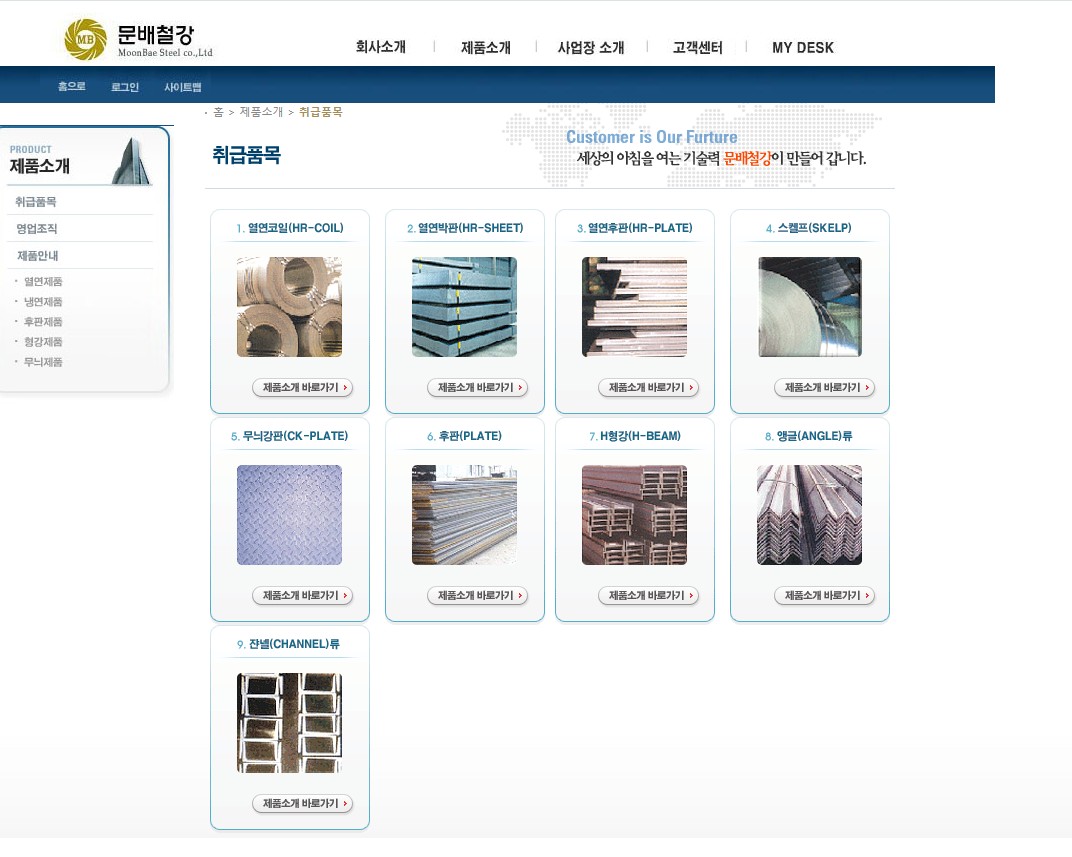The width and height of the screenshot is (1072, 857).
Task: Click 제품소개 바로가기 under SKELP
Action: click(825, 387)
